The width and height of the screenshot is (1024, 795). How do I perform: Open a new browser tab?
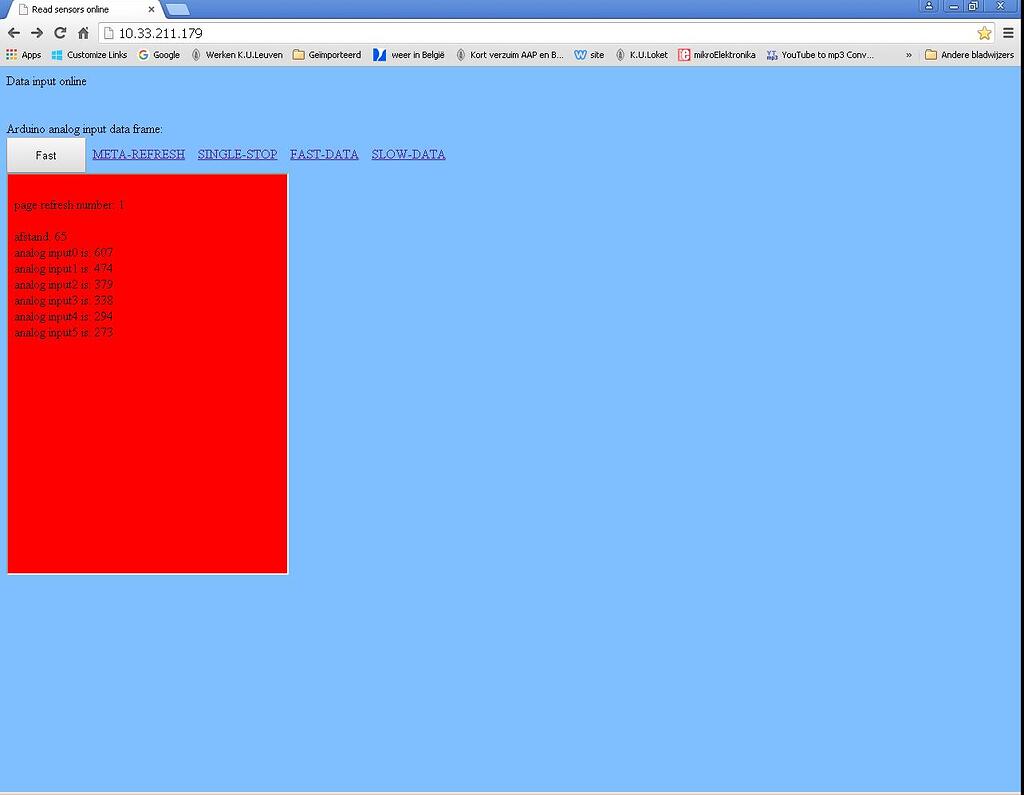point(179,9)
